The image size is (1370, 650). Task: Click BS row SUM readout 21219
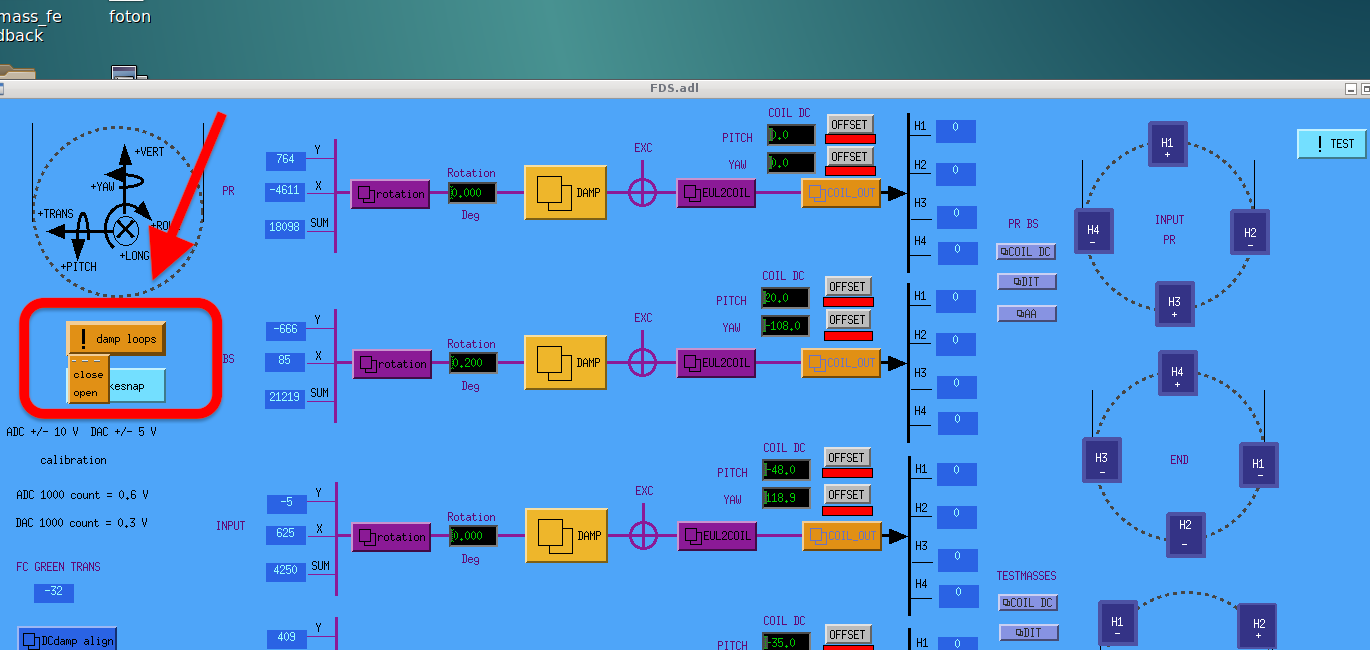[x=286, y=398]
